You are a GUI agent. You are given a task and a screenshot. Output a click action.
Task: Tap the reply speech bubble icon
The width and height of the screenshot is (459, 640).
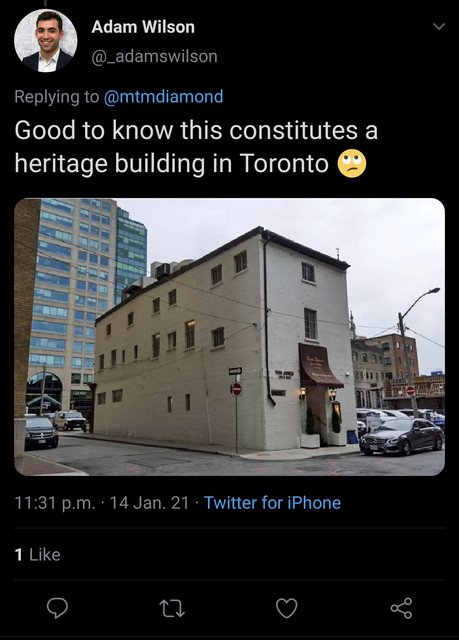[x=57, y=608]
